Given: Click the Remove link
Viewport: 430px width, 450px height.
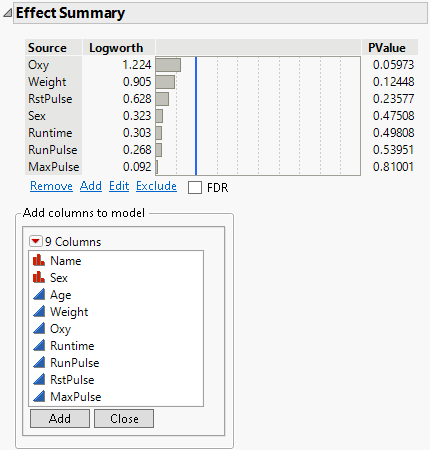Looking at the screenshot, I should click(x=51, y=186).
